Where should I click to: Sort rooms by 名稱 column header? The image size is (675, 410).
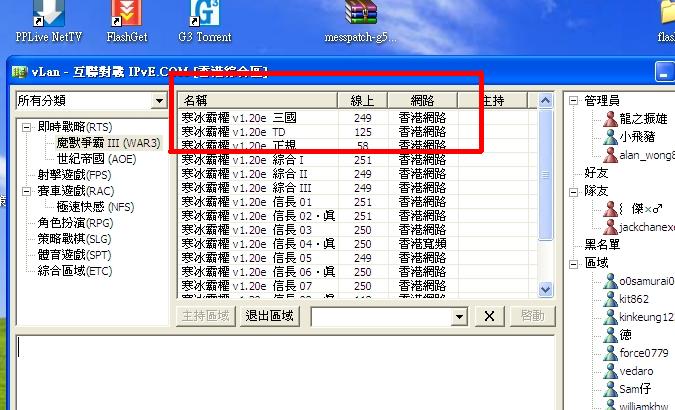click(257, 101)
